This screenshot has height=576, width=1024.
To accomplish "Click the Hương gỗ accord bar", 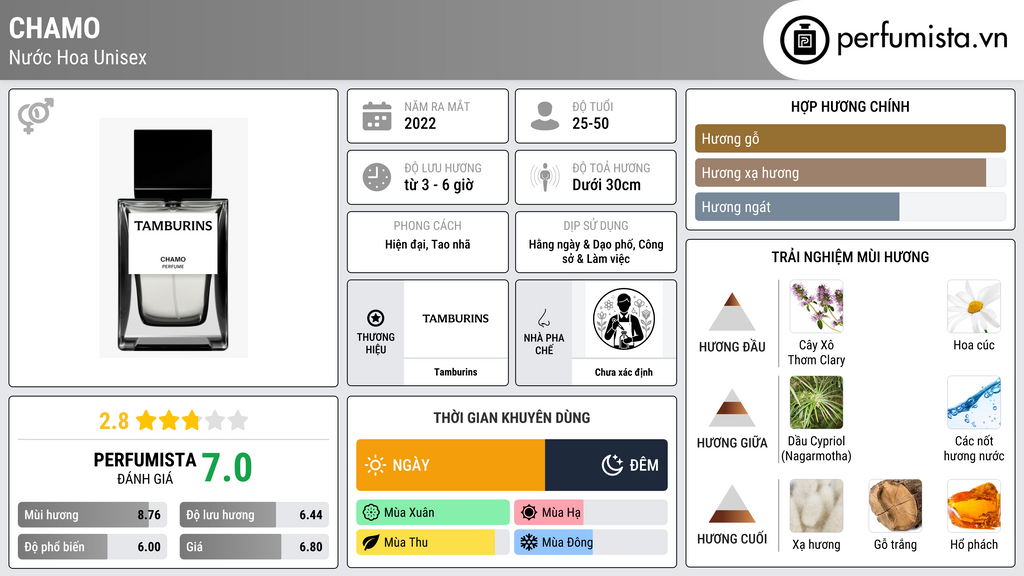I will click(850, 138).
